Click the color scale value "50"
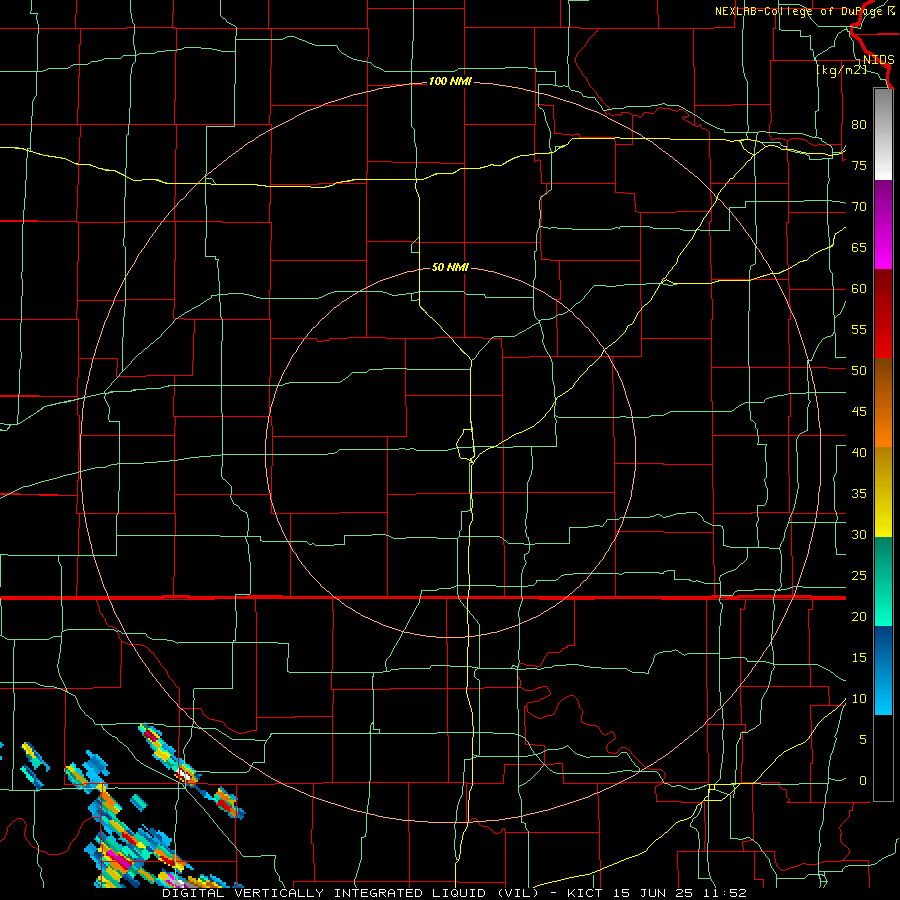900x900 pixels. [x=859, y=371]
